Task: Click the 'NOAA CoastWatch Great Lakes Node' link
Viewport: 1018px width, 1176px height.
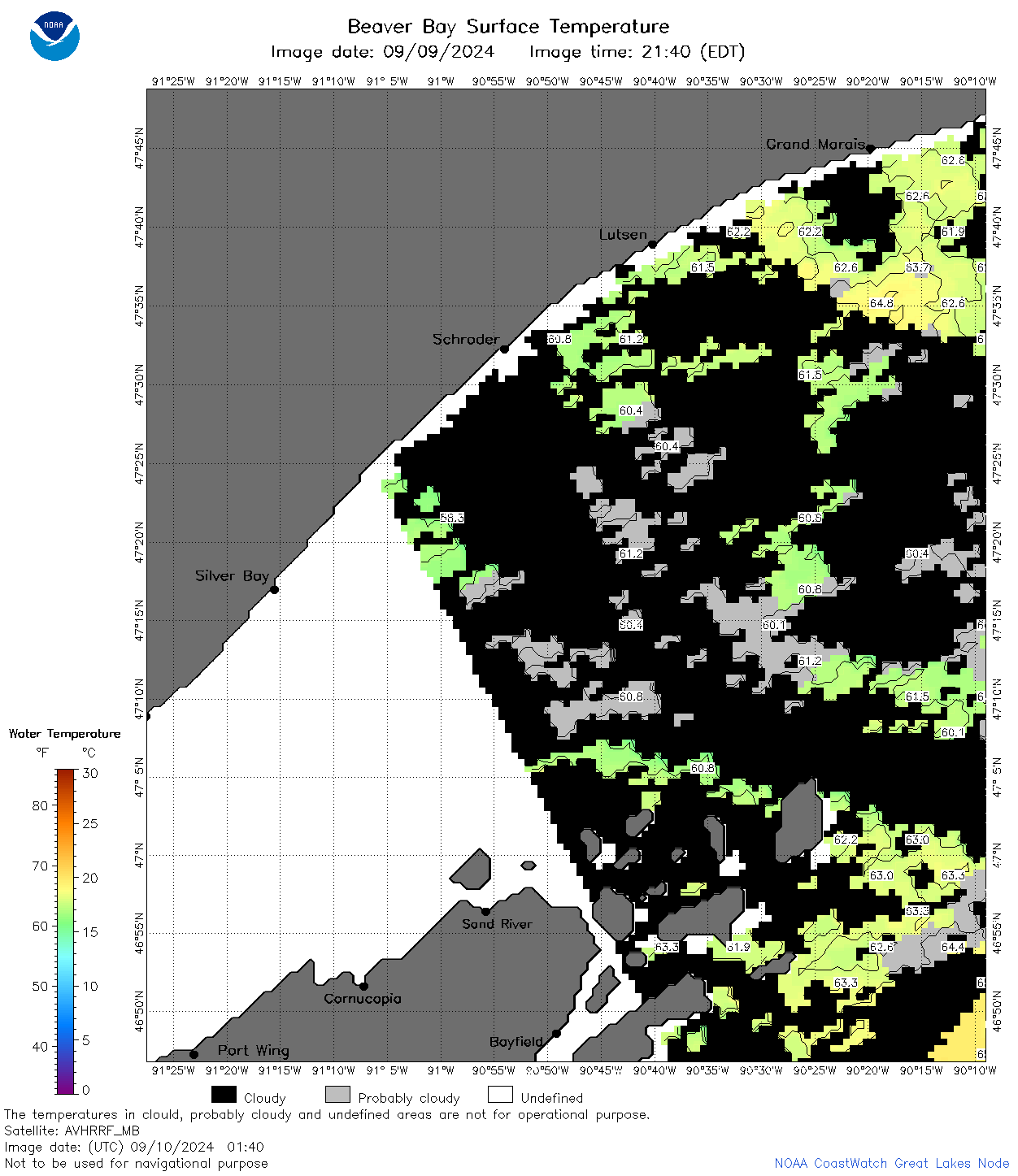Action: [x=892, y=1163]
